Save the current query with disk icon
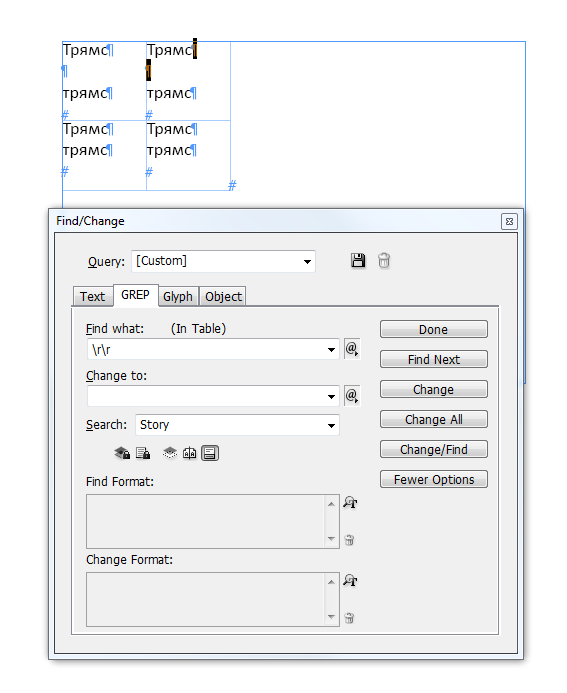 click(358, 260)
